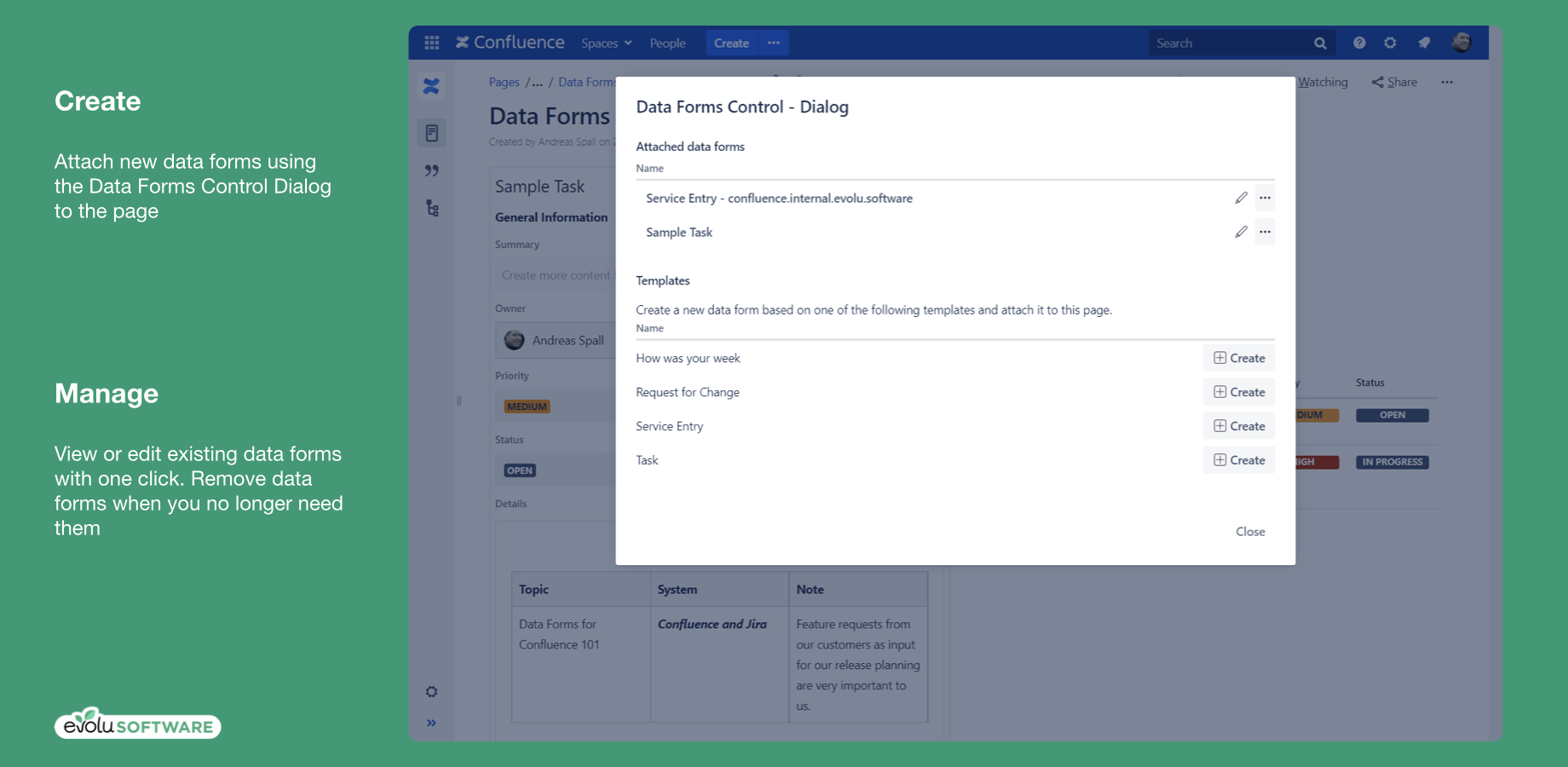This screenshot has width=1568, height=767.
Task: Click the People menu item
Action: pos(667,43)
